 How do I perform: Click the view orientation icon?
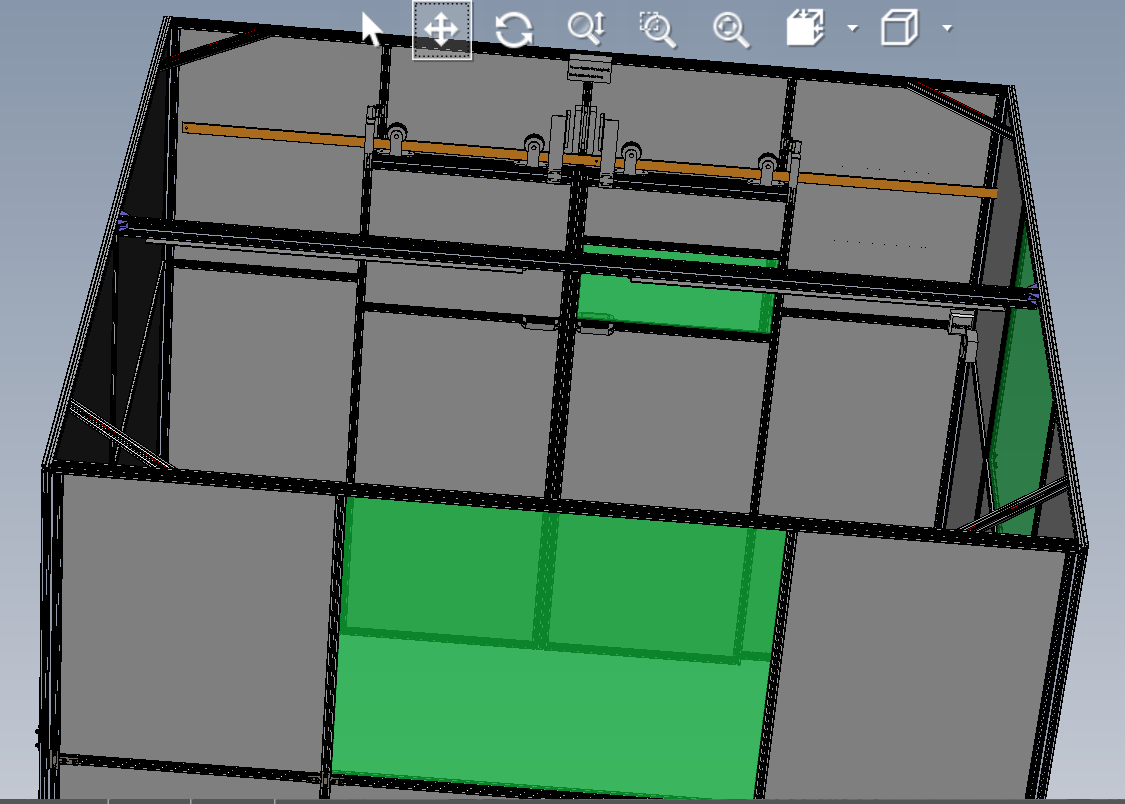[805, 28]
